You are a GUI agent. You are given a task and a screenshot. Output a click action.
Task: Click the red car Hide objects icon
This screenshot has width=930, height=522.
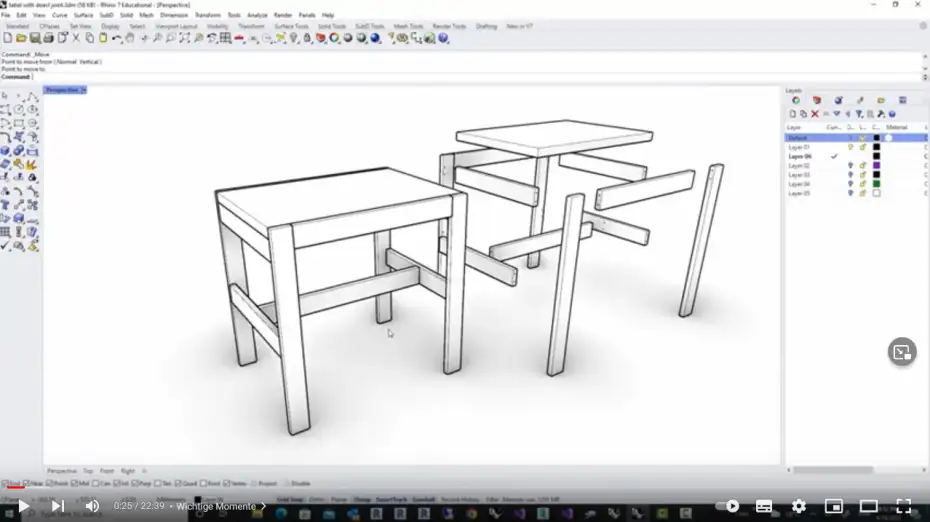(x=239, y=38)
